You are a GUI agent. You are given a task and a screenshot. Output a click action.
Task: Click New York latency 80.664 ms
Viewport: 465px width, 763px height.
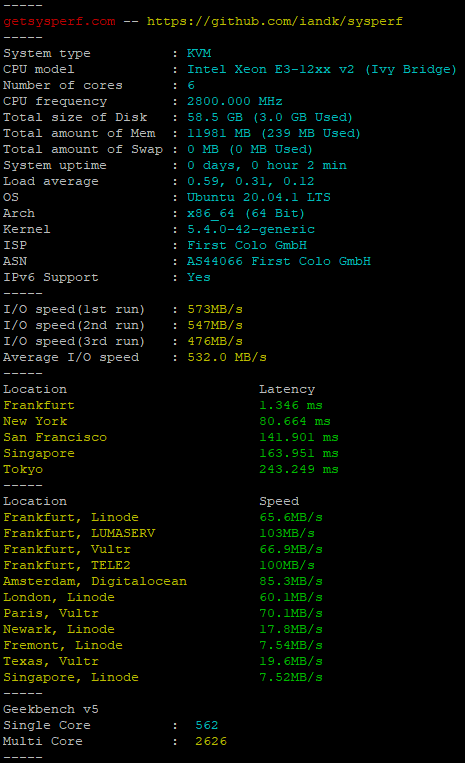pos(295,421)
